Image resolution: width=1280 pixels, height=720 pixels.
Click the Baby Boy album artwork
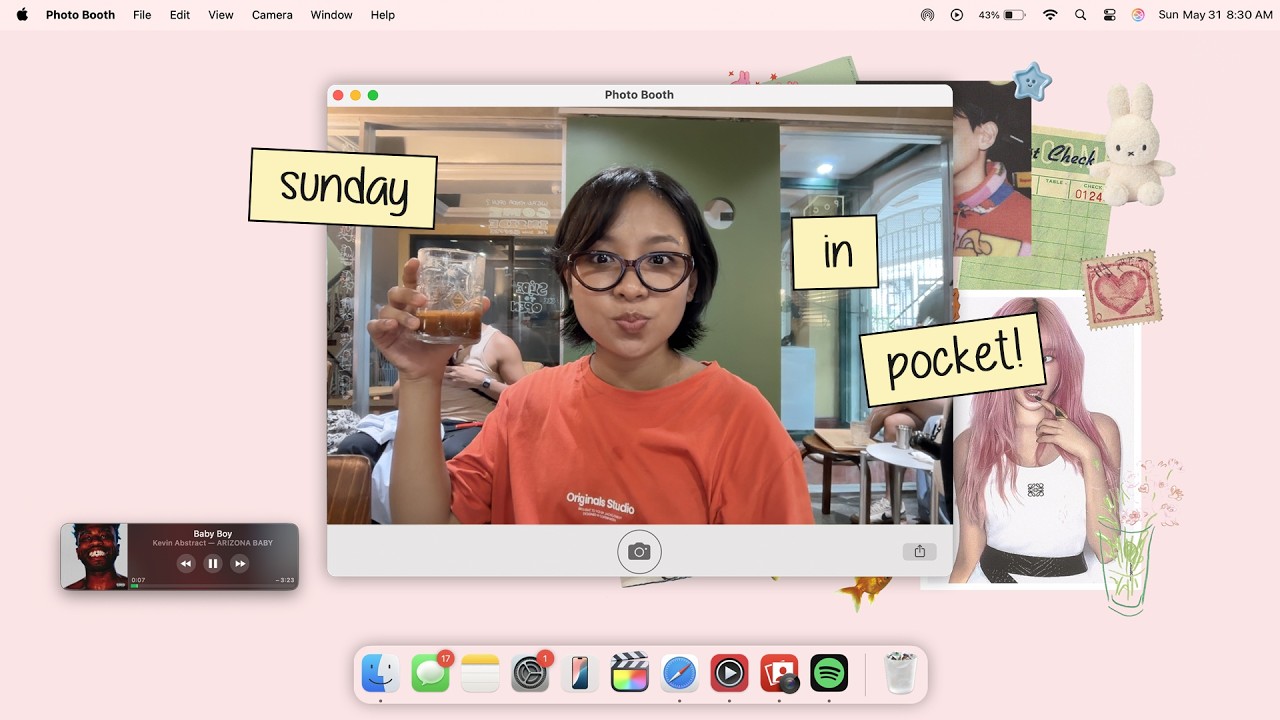pyautogui.click(x=94, y=556)
